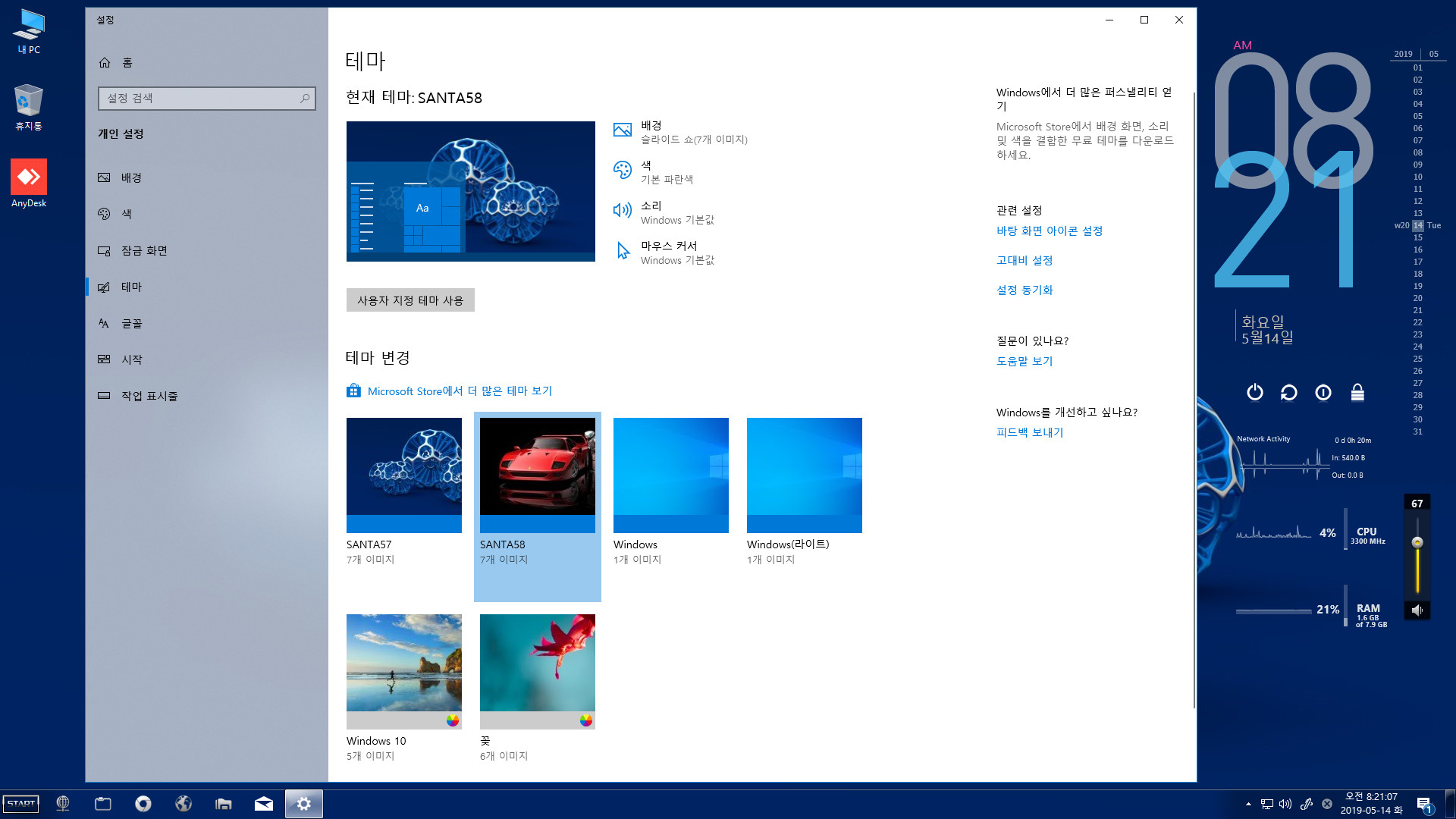Click the network tray icon

point(1267,804)
